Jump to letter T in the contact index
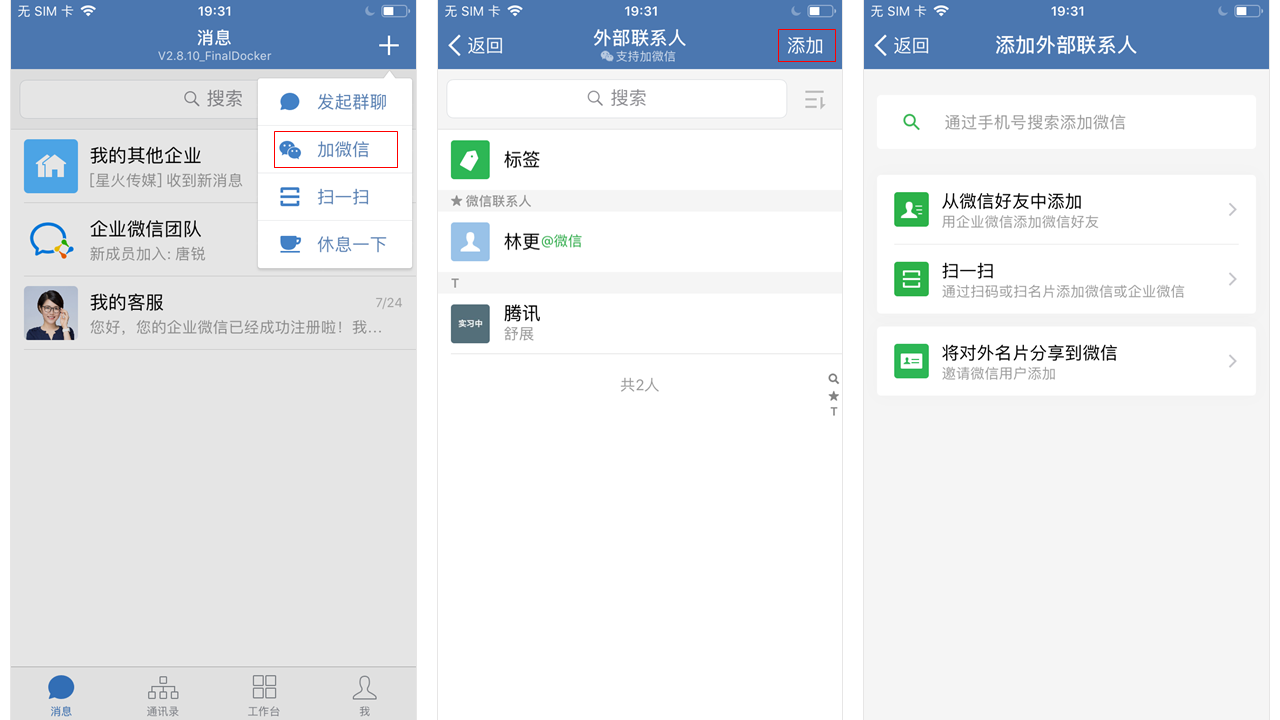The width and height of the screenshot is (1280, 720). click(x=833, y=410)
